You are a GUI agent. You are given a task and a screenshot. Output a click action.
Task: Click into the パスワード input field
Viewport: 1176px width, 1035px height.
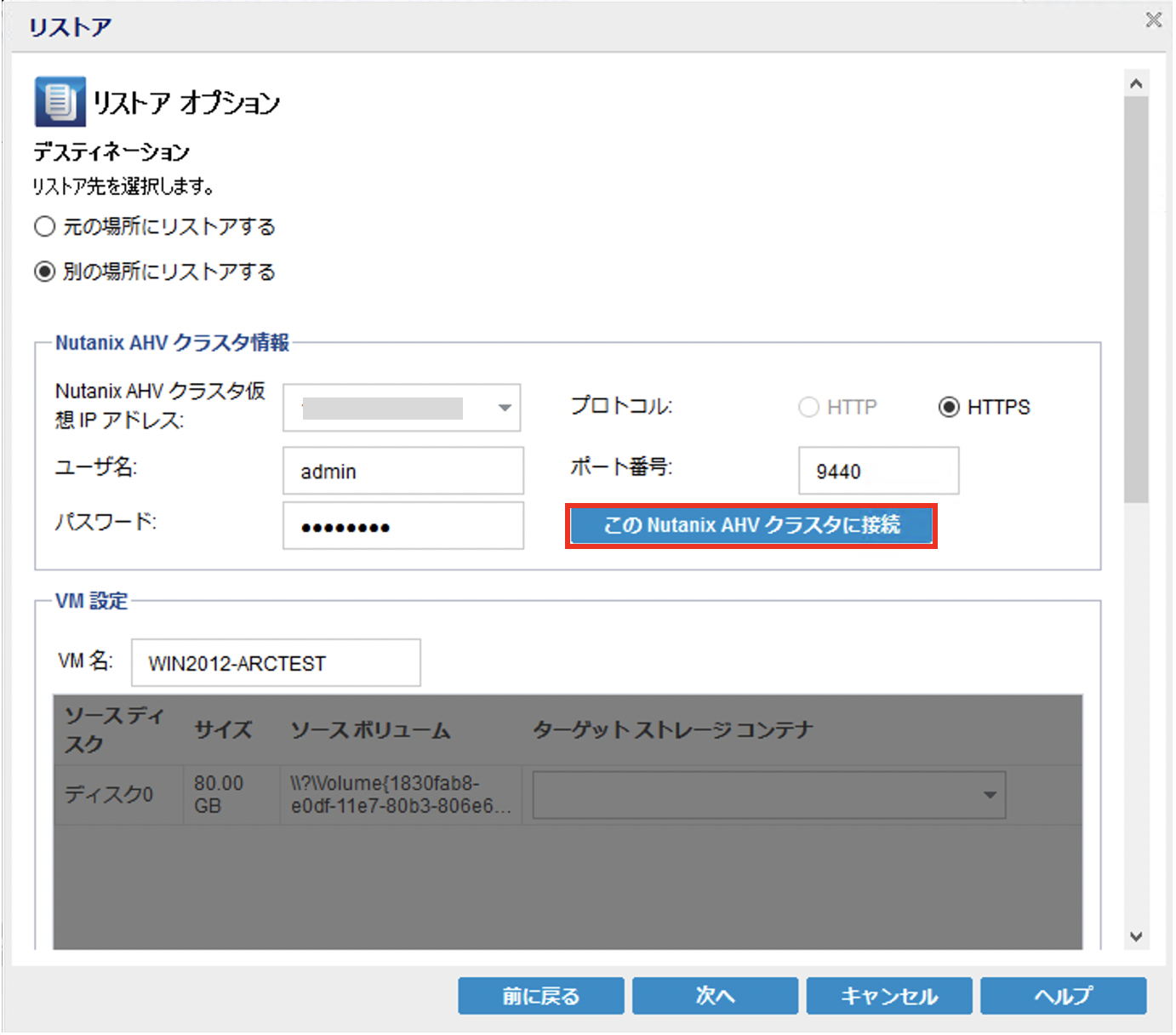click(402, 526)
